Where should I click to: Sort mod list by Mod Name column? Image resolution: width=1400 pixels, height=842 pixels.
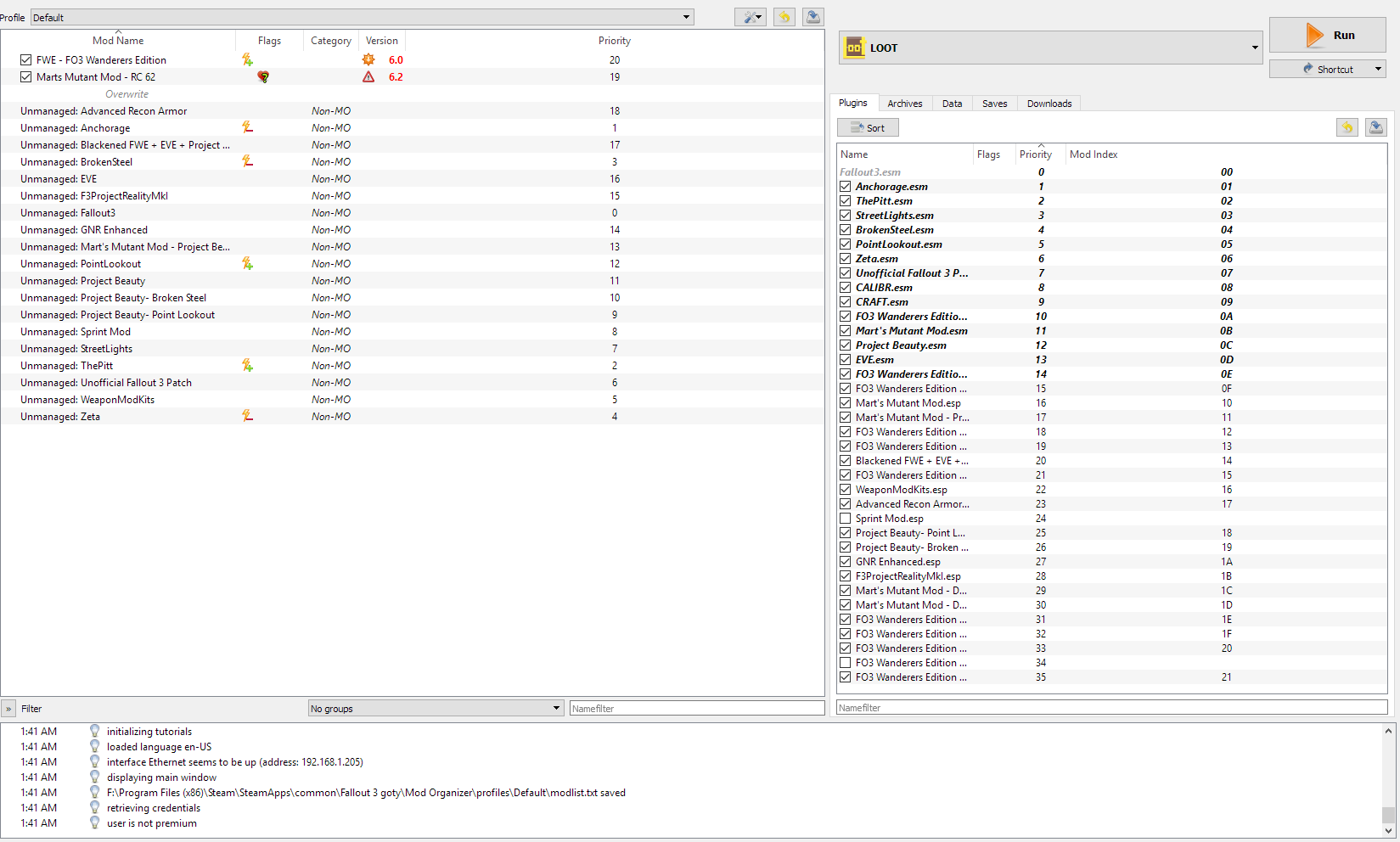(118, 40)
